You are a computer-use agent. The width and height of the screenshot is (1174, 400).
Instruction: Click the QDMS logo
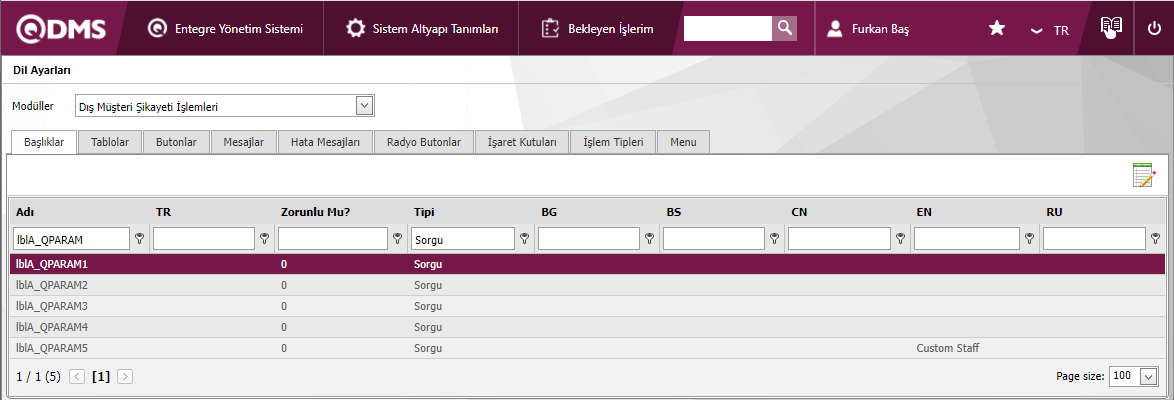click(59, 28)
